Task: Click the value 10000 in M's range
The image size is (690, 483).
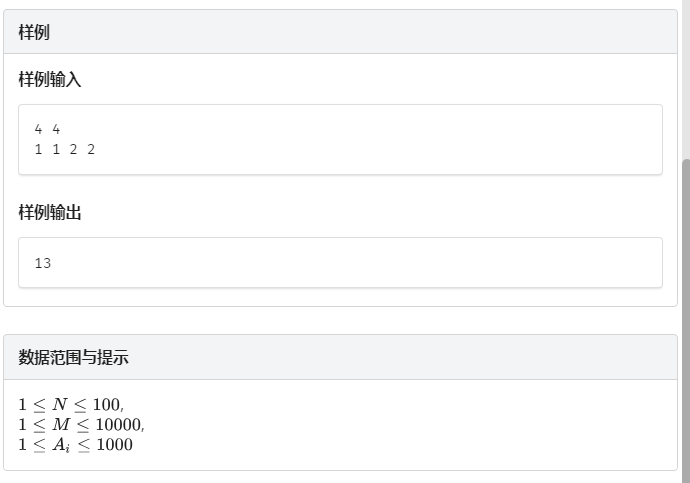Action: 118,424
